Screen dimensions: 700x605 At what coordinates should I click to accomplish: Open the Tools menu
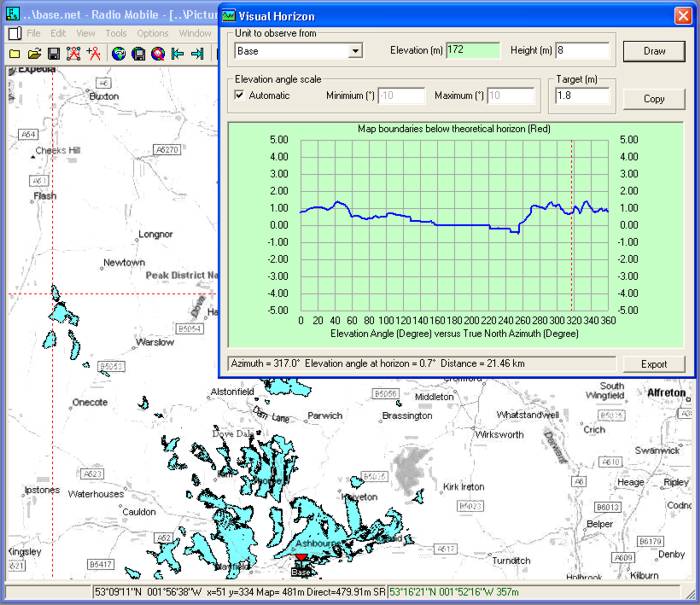click(x=116, y=33)
